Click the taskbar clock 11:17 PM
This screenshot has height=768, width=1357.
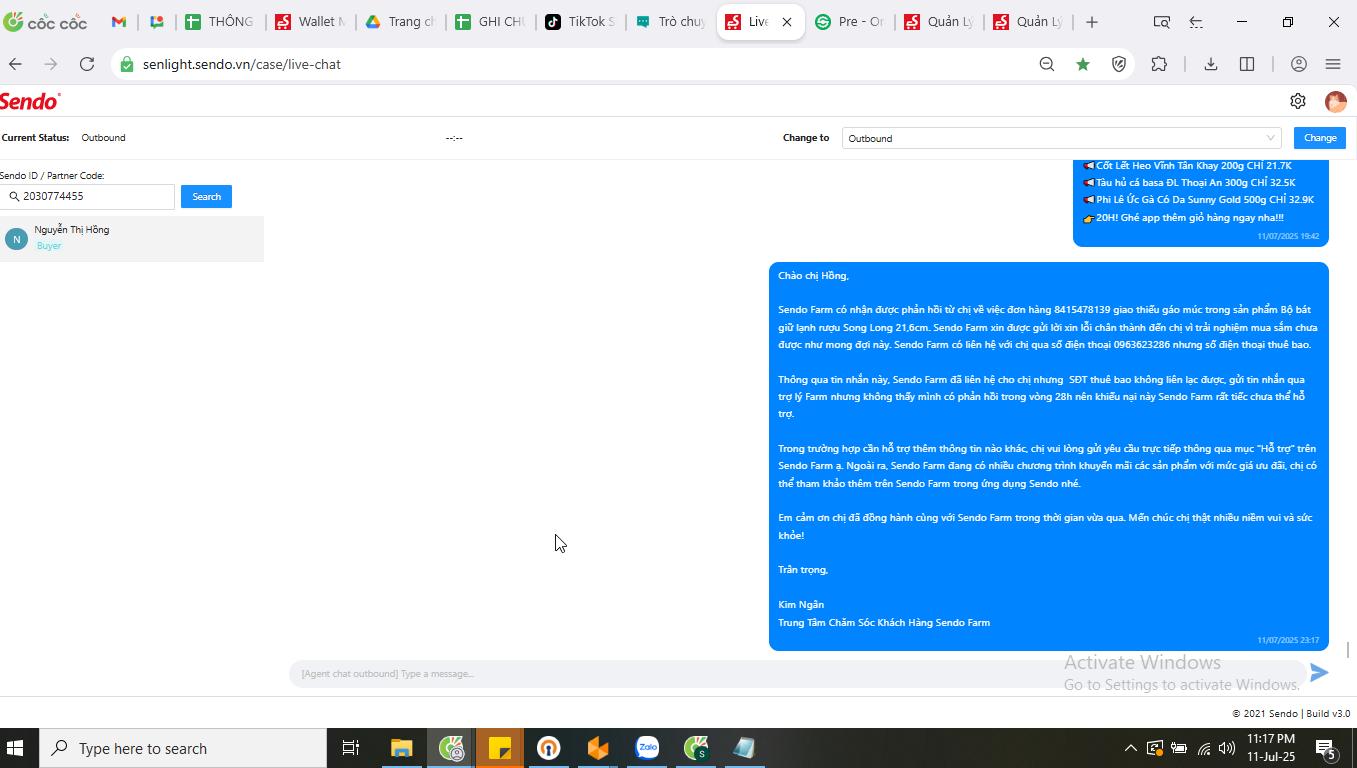tap(1271, 739)
